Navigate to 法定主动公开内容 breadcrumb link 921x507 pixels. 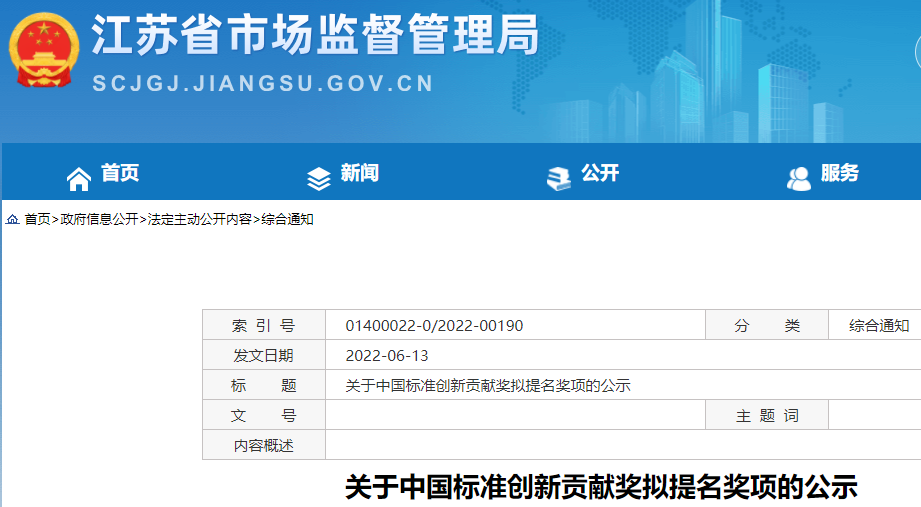coord(200,219)
